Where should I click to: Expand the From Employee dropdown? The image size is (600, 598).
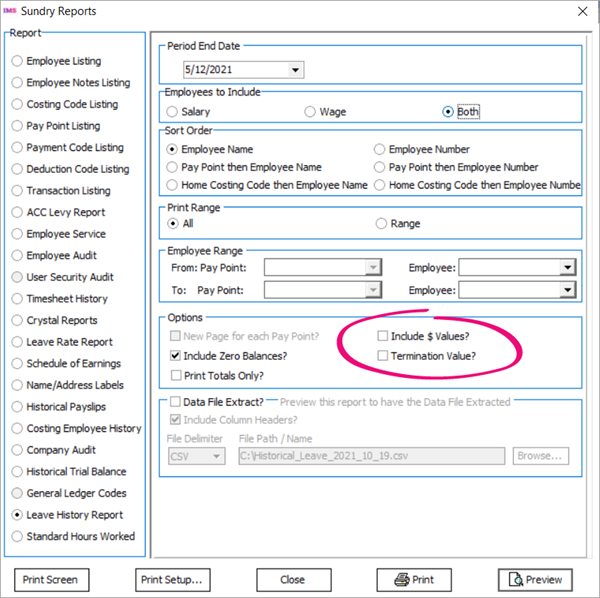click(567, 268)
